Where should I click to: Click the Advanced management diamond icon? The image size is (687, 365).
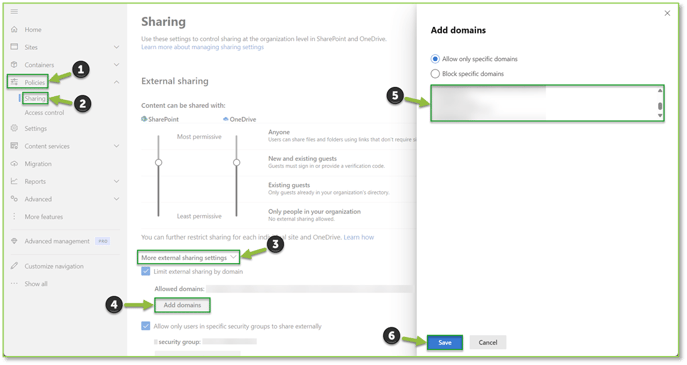coord(14,241)
